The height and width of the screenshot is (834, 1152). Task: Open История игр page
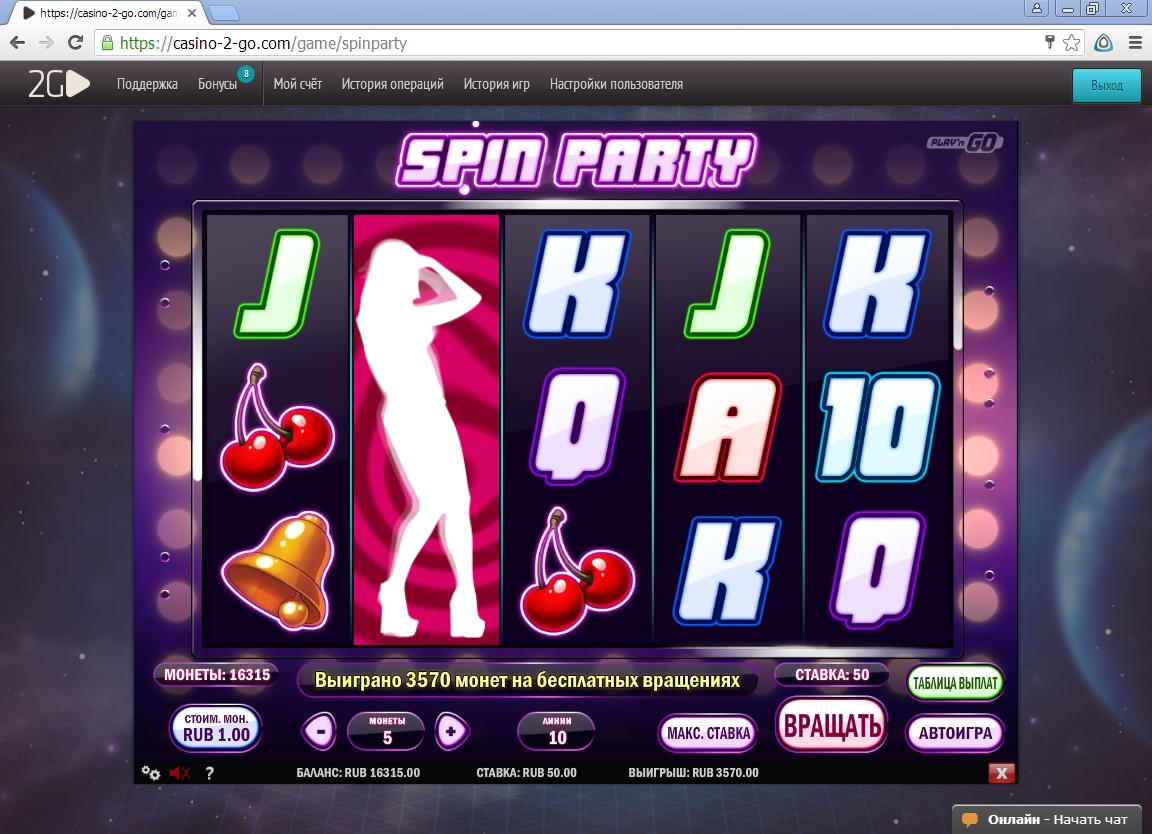point(497,84)
